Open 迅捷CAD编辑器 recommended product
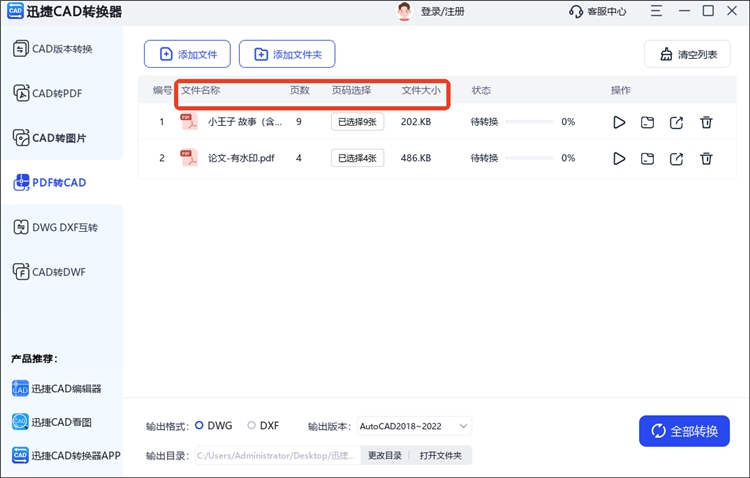750x478 pixels. pos(56,389)
